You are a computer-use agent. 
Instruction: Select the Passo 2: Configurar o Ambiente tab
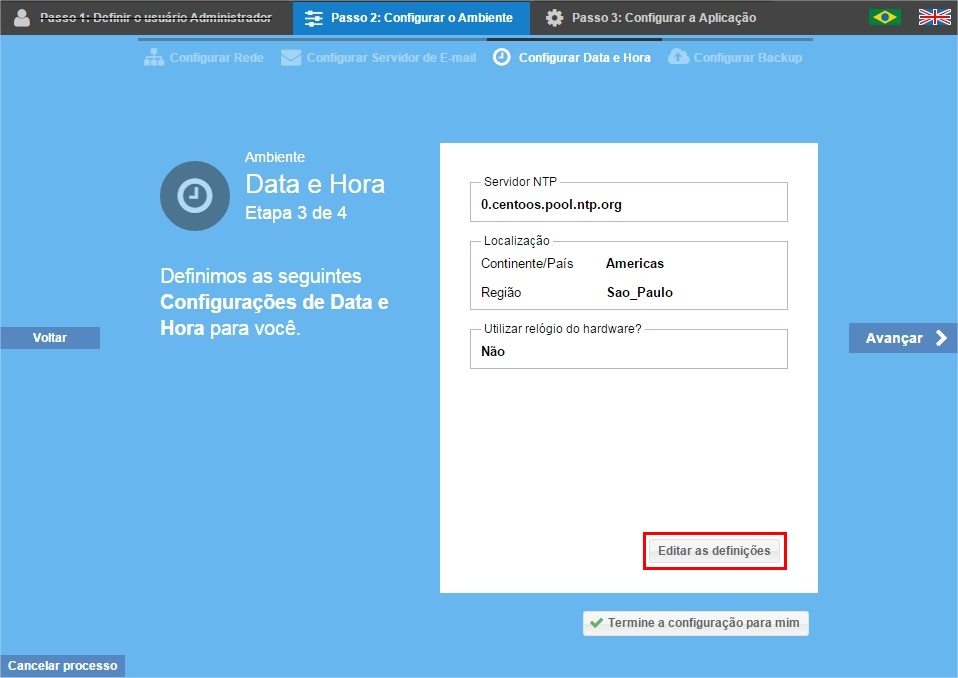[x=411, y=18]
